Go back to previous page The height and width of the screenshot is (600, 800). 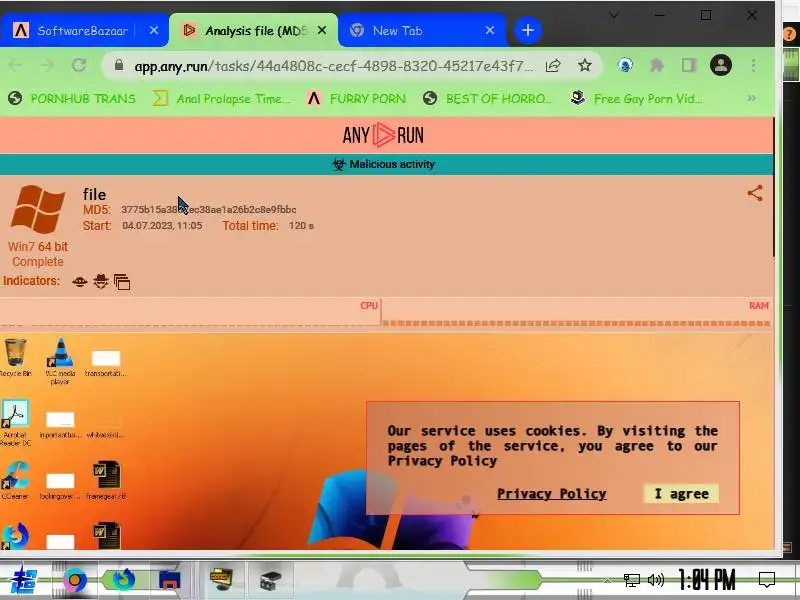point(15,65)
